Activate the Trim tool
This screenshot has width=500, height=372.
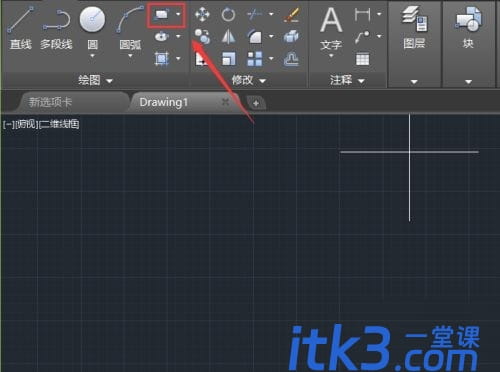pos(255,14)
